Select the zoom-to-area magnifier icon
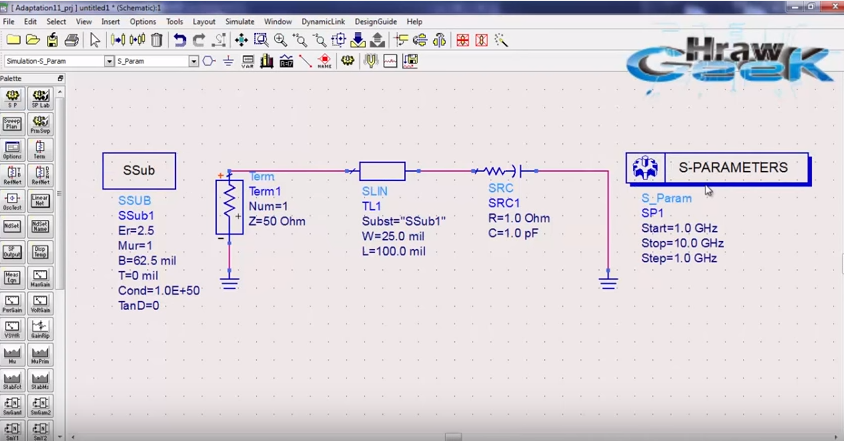Viewport: 844px width, 441px height. click(261, 40)
